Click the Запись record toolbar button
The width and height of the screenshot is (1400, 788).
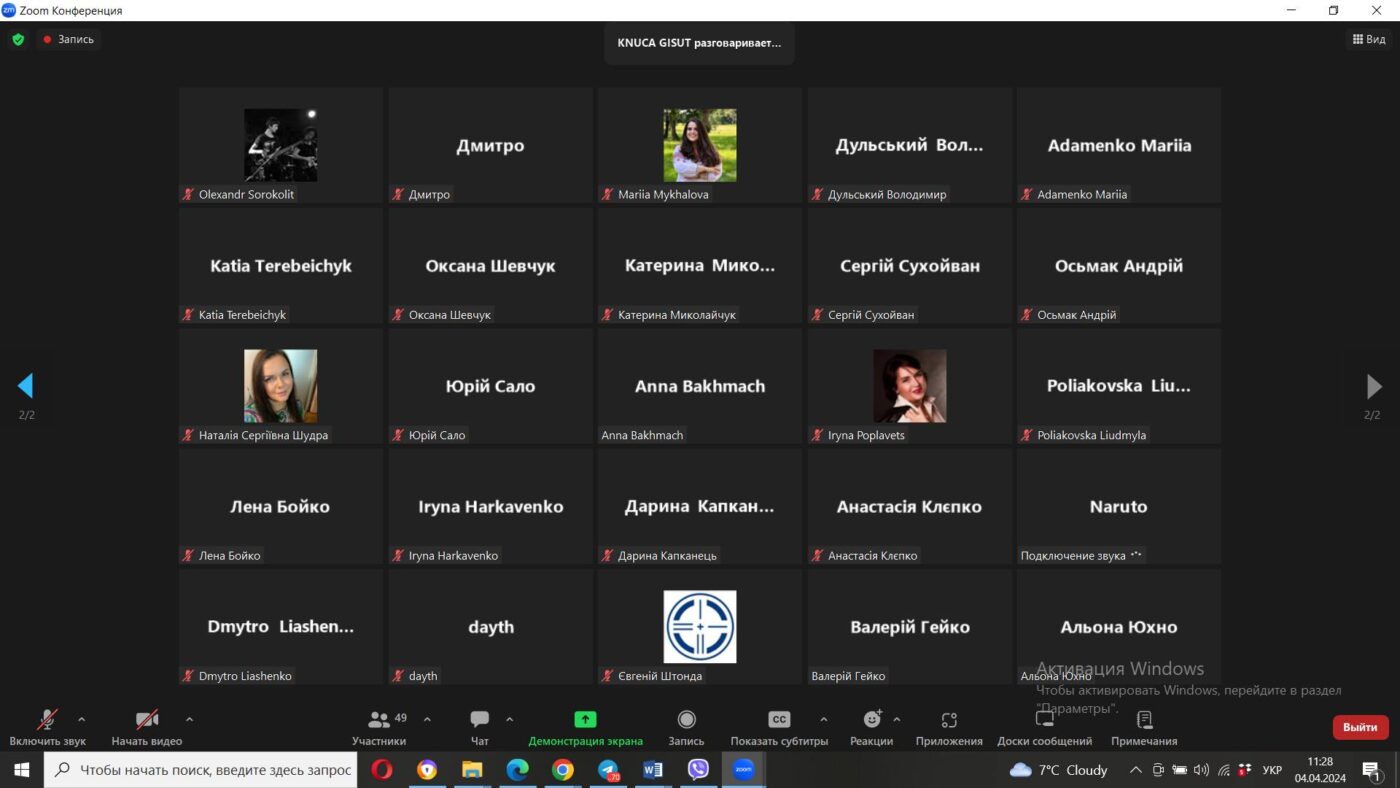coord(686,728)
